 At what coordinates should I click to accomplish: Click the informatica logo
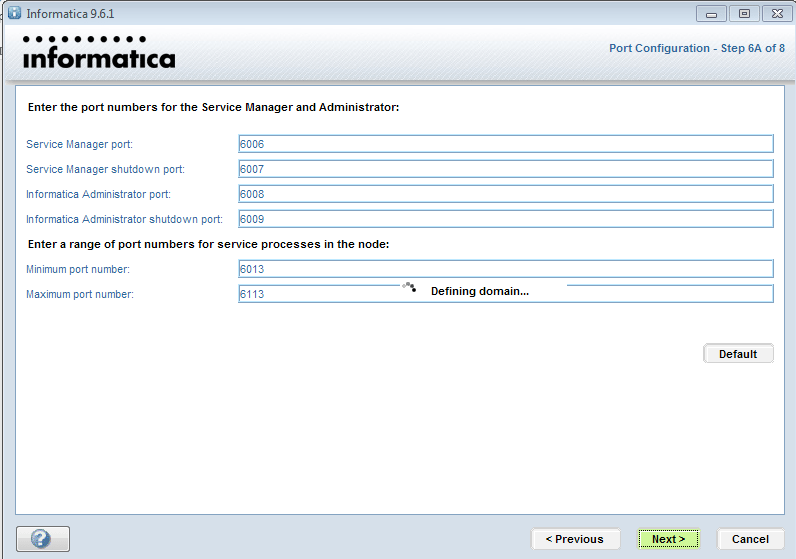(99, 52)
